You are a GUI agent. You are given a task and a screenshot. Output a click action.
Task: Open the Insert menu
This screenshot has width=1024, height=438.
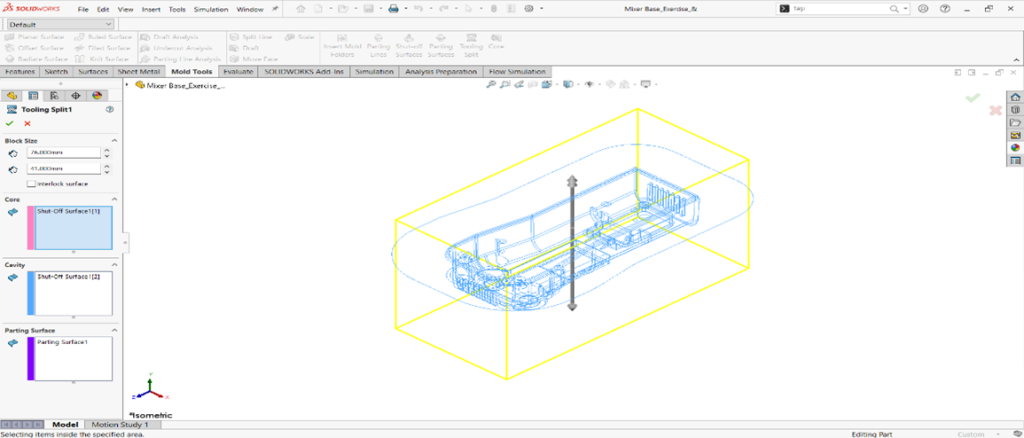point(151,9)
